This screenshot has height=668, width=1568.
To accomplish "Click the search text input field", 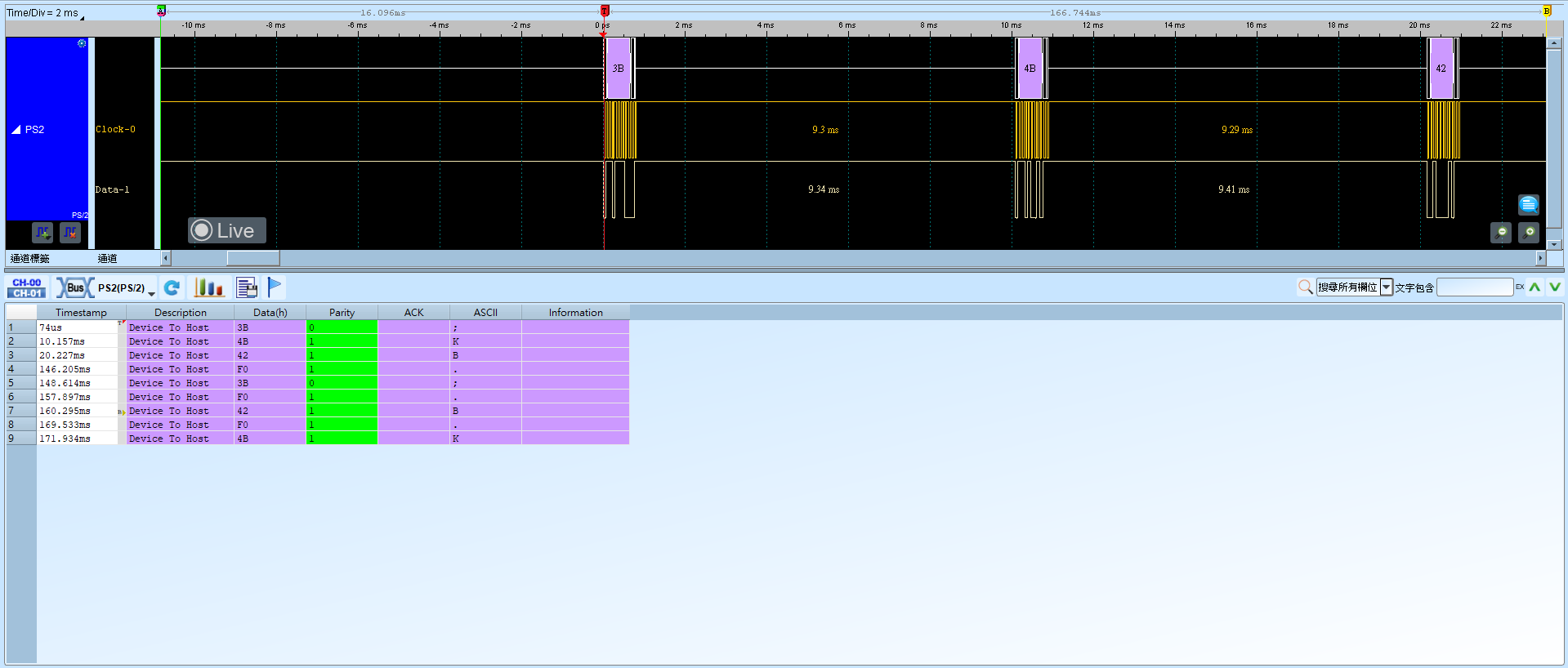I will coord(1475,287).
